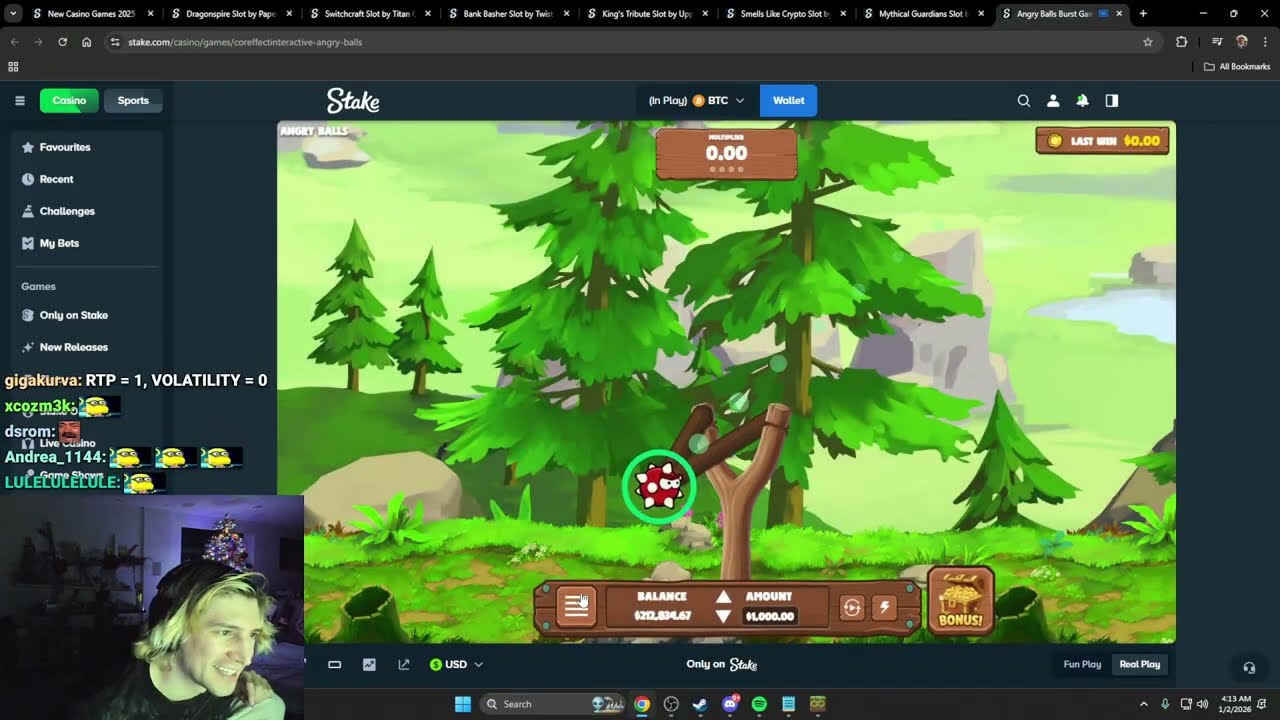Viewport: 1280px width, 720px height.
Task: Click the bet amount $1,000.00 field
Action: [x=769, y=616]
